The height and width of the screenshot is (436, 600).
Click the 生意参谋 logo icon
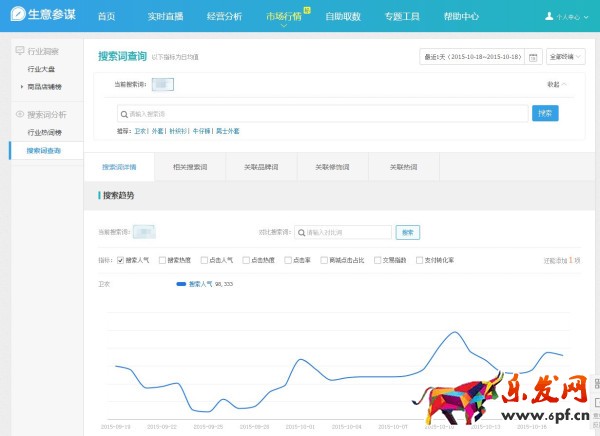pyautogui.click(x=18, y=16)
